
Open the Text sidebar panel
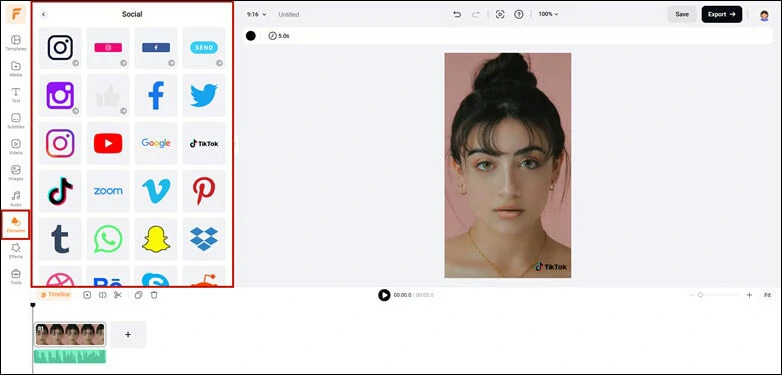(x=15, y=94)
